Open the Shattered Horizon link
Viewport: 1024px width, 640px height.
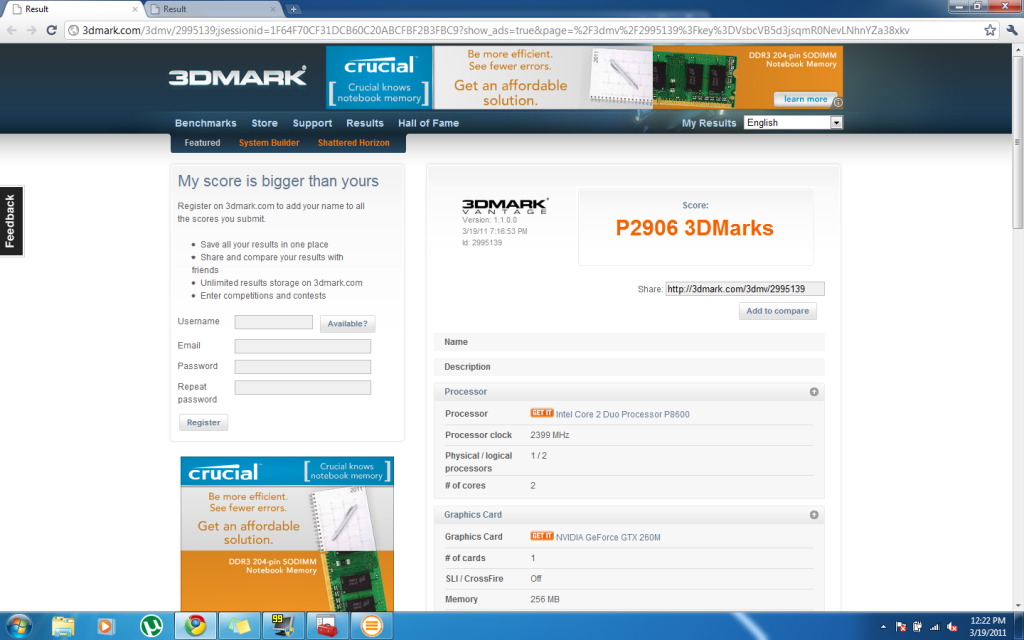pyautogui.click(x=353, y=142)
